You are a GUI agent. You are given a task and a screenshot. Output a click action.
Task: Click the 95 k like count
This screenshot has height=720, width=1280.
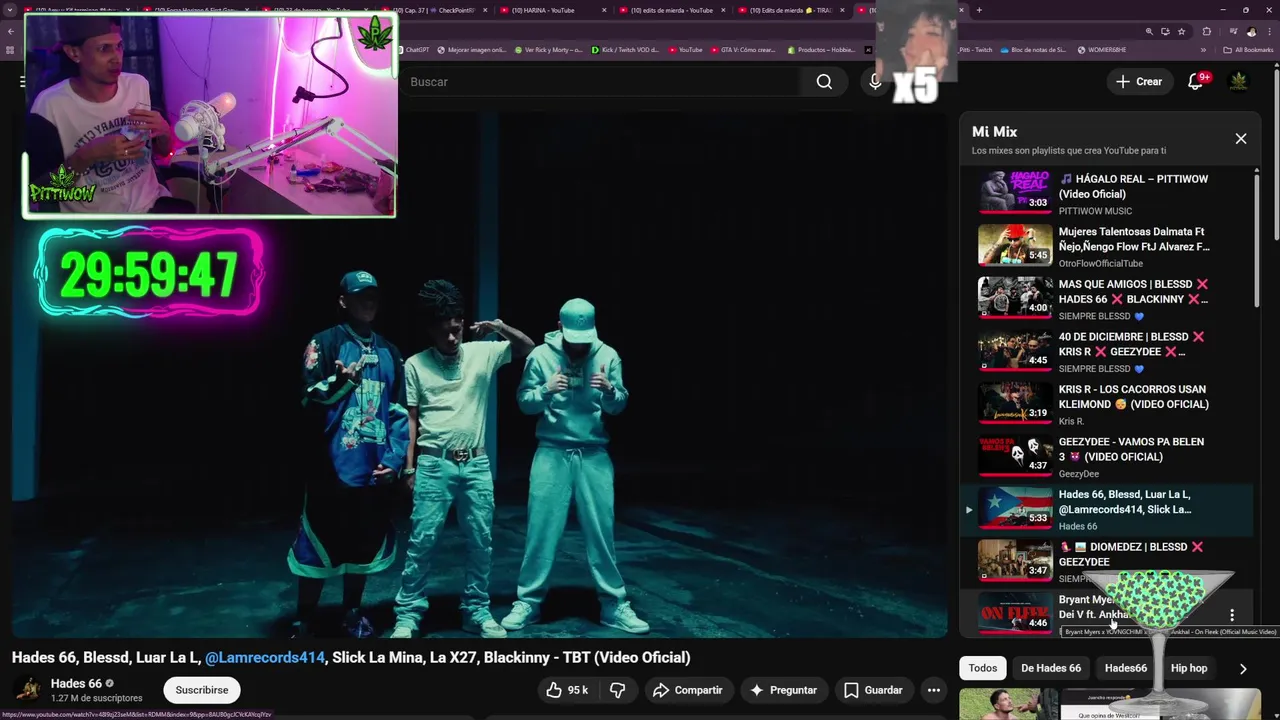click(578, 690)
